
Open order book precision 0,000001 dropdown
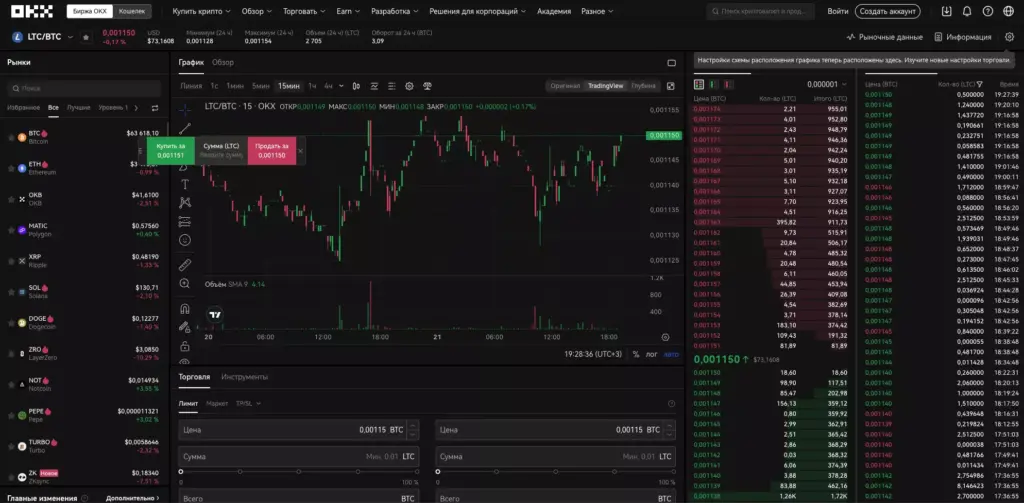827,84
